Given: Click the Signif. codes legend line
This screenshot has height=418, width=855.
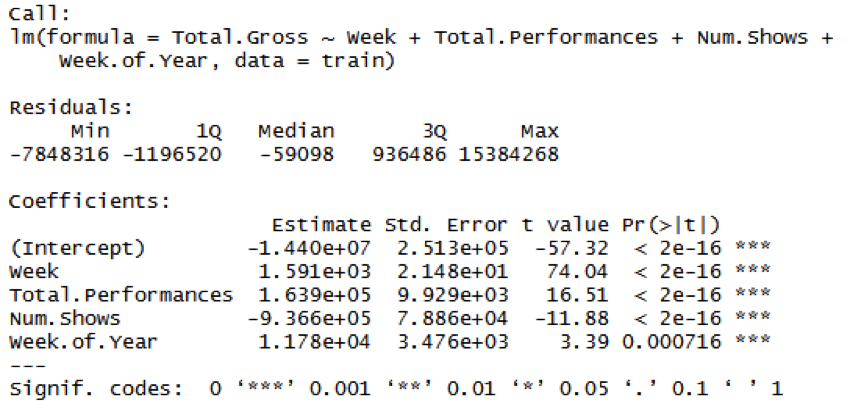Looking at the screenshot, I should (x=396, y=389).
